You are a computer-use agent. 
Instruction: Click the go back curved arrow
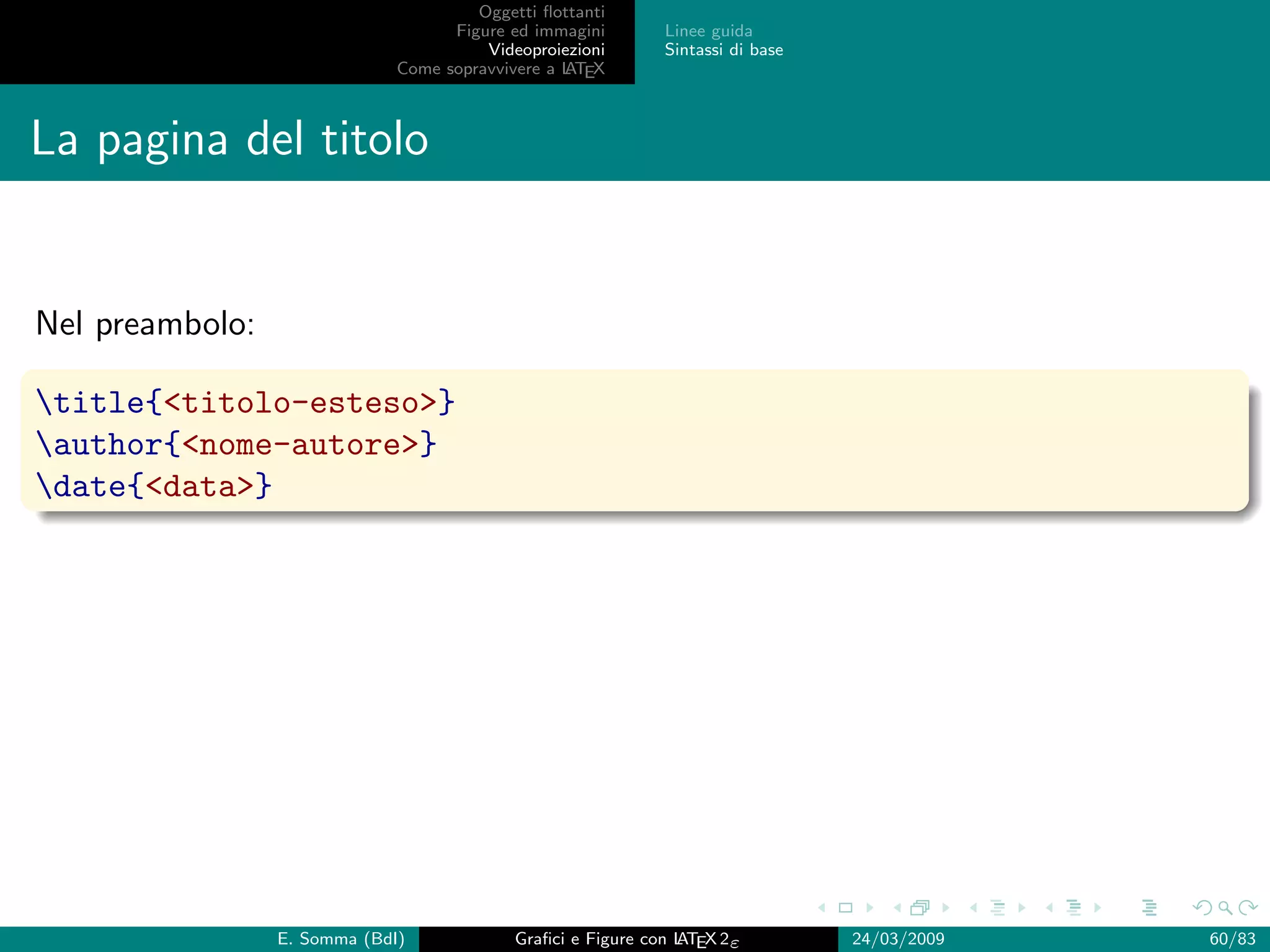[x=1202, y=908]
